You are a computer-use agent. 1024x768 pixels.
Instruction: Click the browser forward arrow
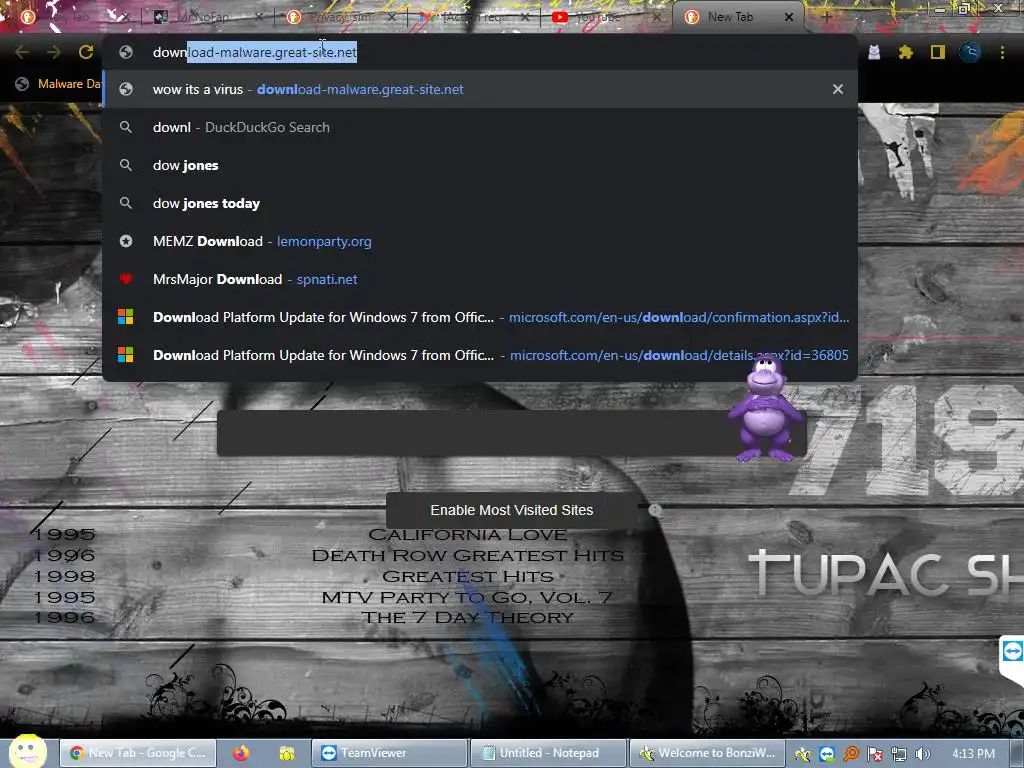coord(54,52)
